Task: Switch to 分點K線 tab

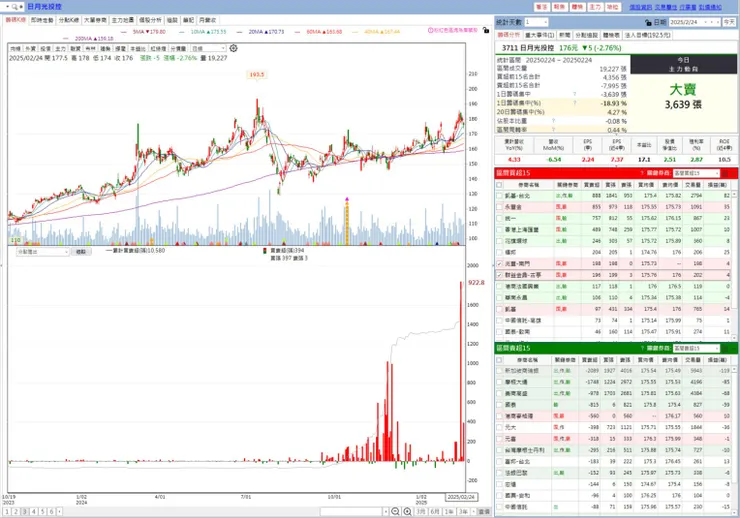Action: [x=69, y=20]
